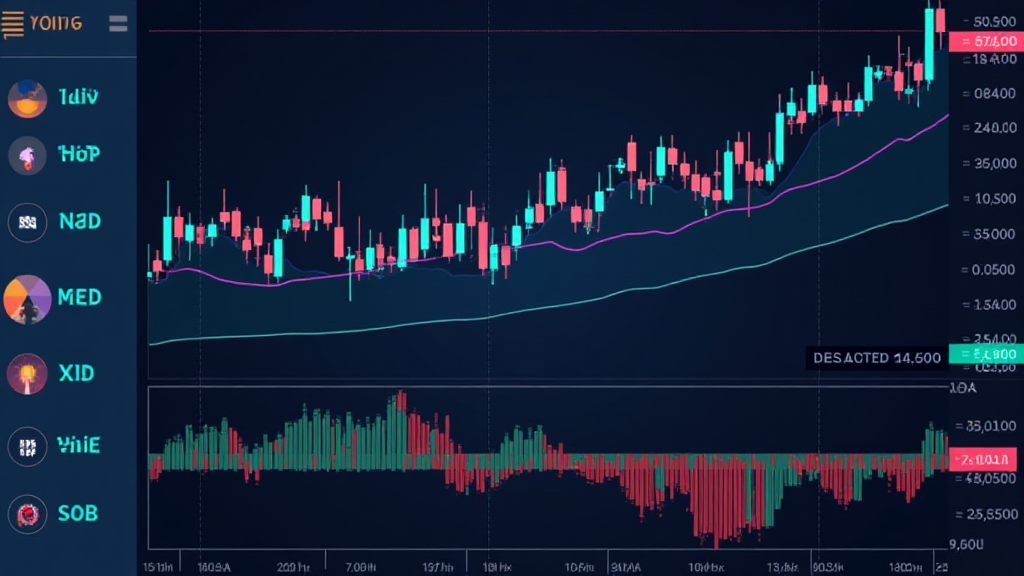
Task: Choose the NaD coin icon
Action: pyautogui.click(x=27, y=221)
